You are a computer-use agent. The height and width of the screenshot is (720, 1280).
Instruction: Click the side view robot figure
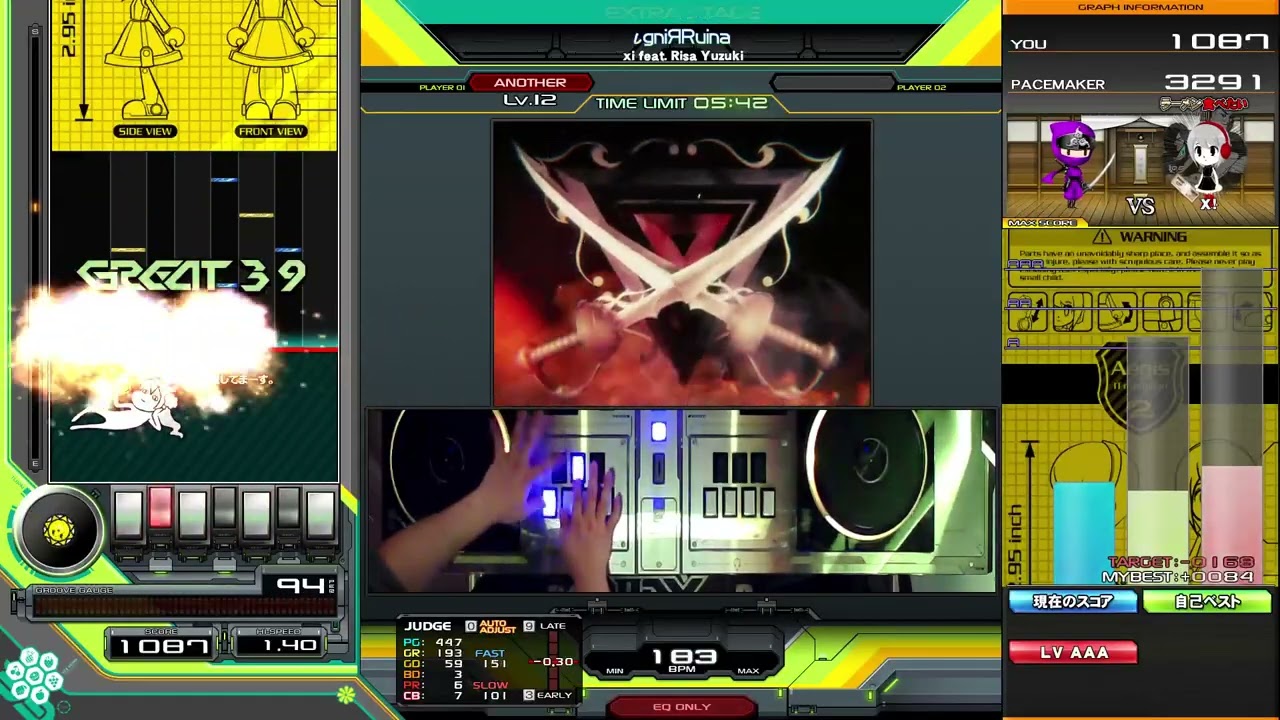point(146,60)
